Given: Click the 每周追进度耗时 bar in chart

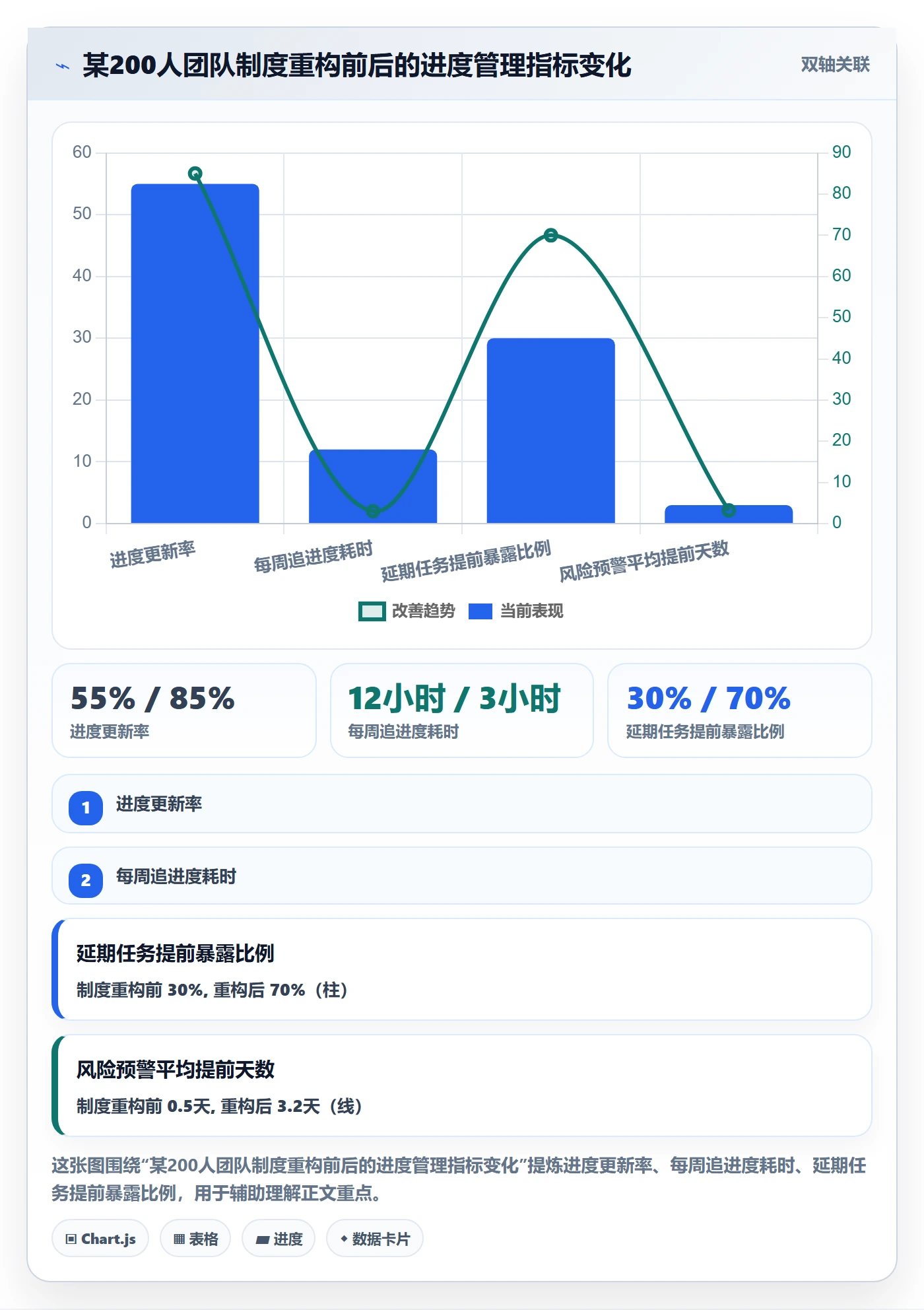Looking at the screenshot, I should pos(373,486).
